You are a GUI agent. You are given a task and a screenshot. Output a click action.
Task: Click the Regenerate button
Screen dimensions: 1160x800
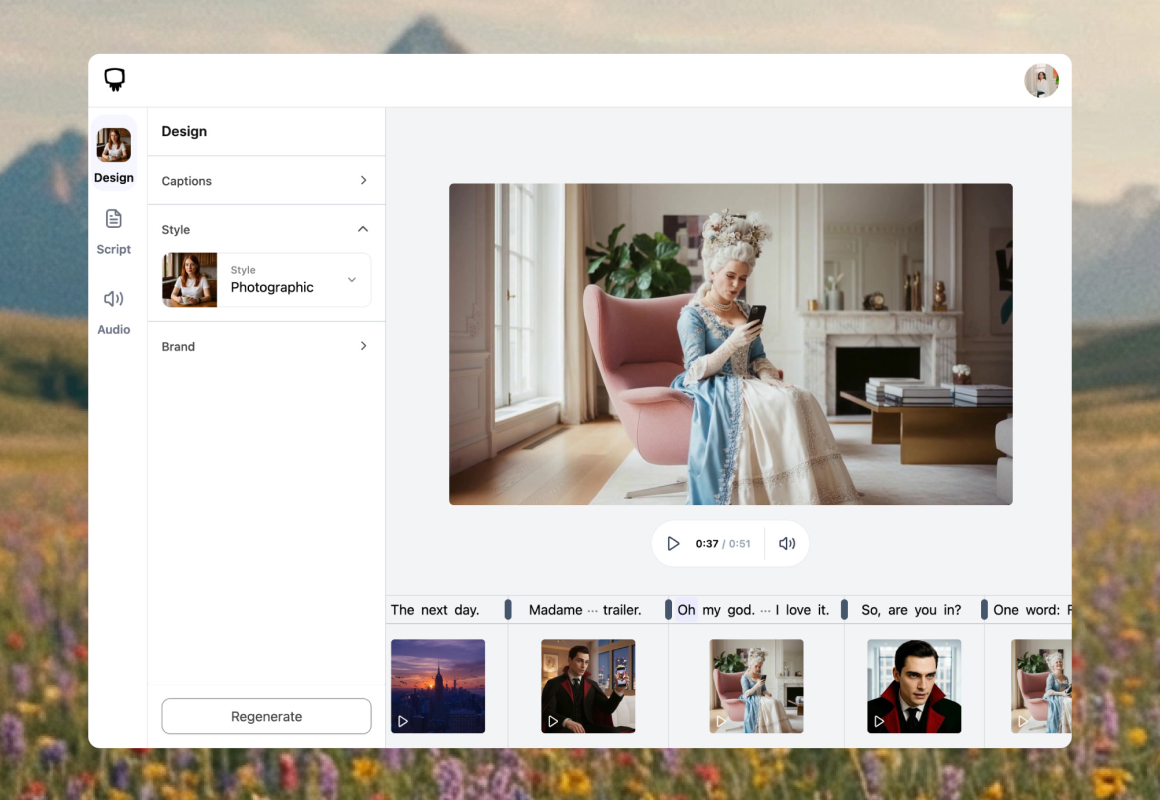coord(266,716)
